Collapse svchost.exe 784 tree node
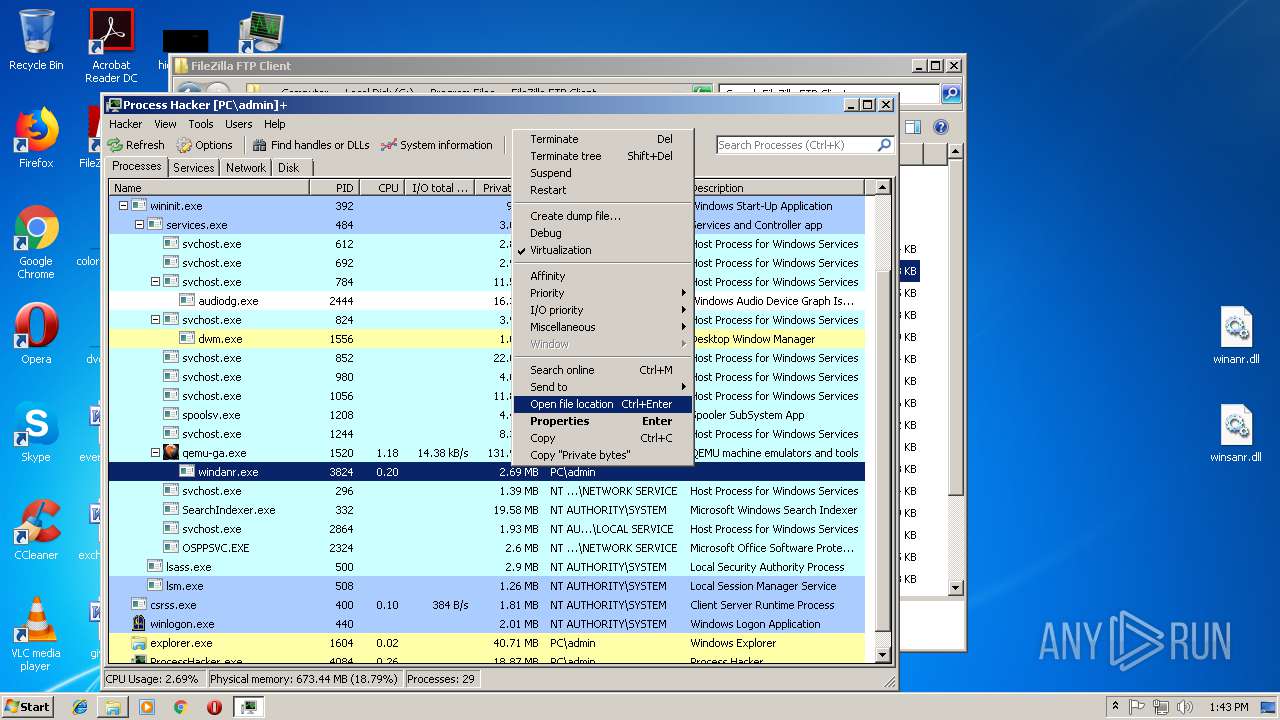1280x720 pixels. [x=155, y=282]
